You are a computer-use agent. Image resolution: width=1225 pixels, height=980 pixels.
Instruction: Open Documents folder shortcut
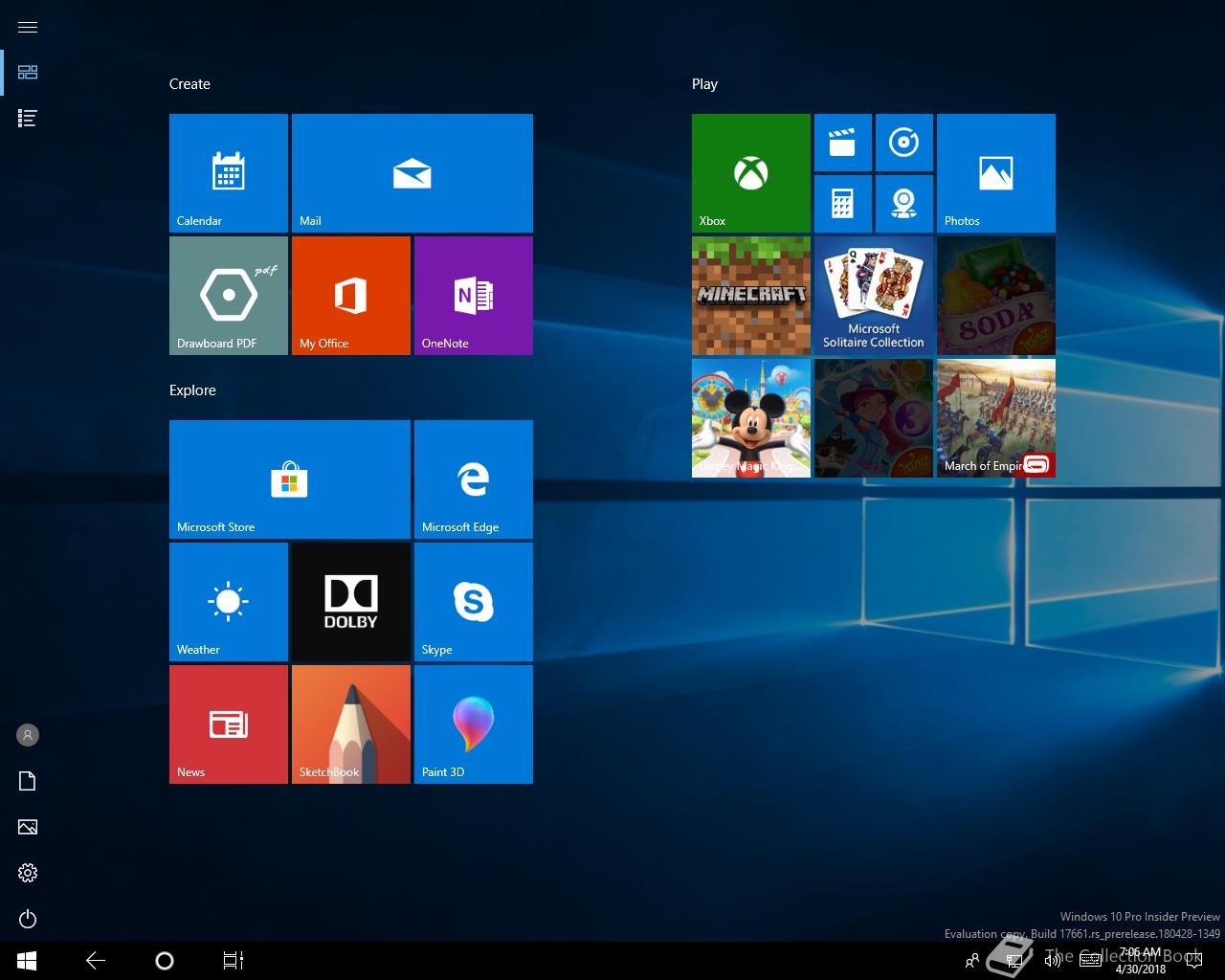tap(28, 781)
